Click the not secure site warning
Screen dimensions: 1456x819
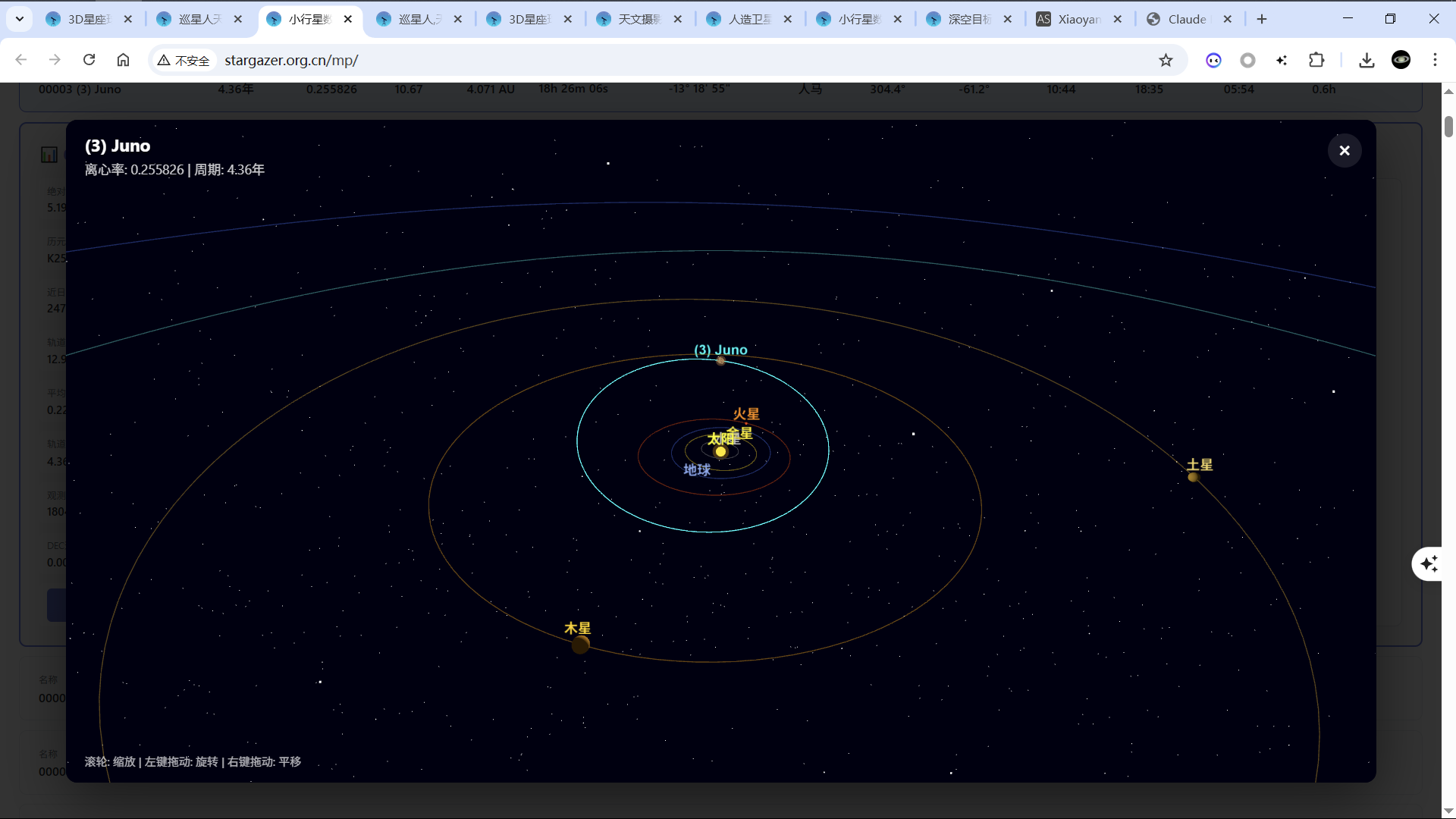184,60
